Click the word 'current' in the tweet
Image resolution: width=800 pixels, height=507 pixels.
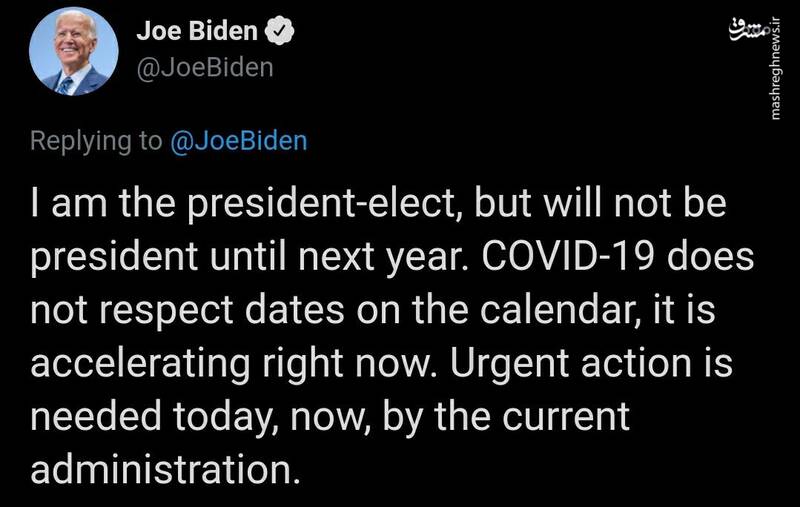[566, 416]
